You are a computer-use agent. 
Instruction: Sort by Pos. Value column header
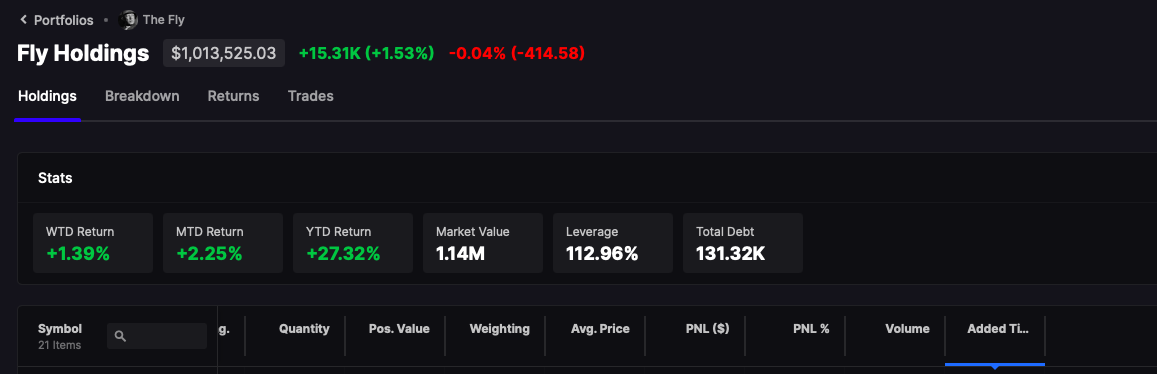click(399, 329)
